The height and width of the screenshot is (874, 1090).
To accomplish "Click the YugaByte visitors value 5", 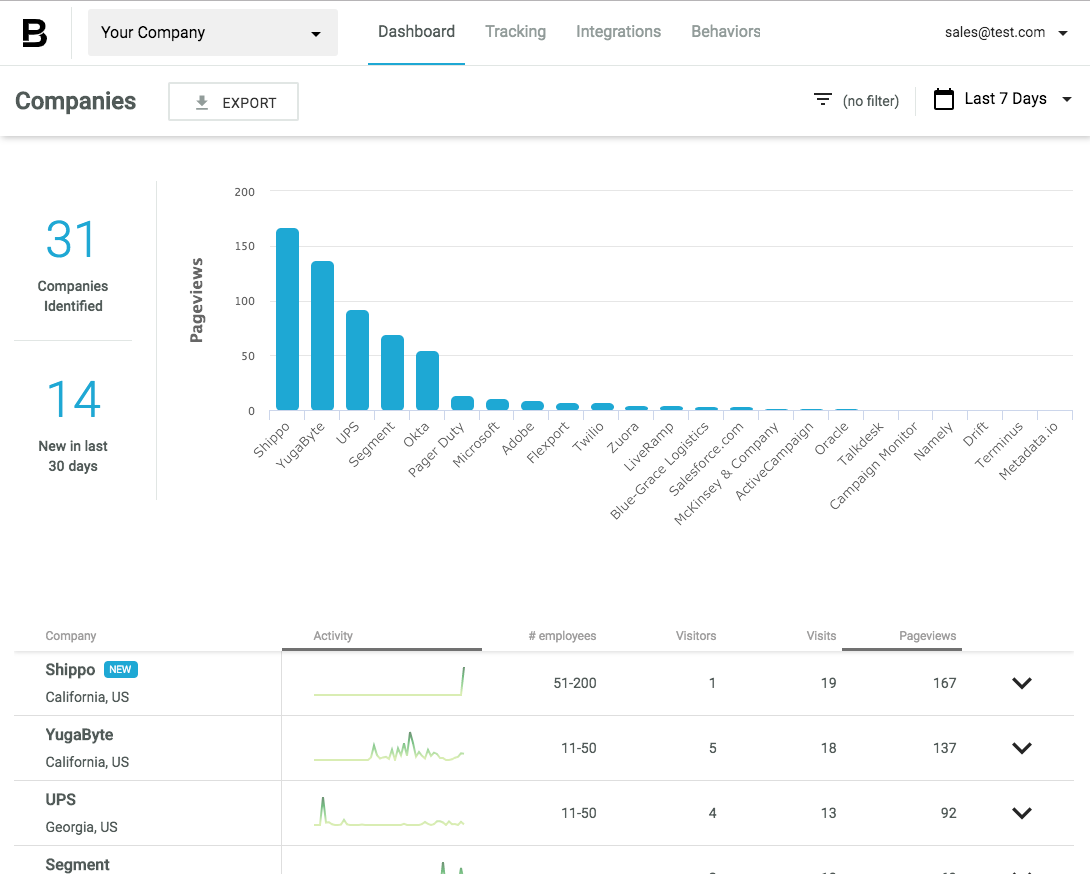I will [713, 748].
